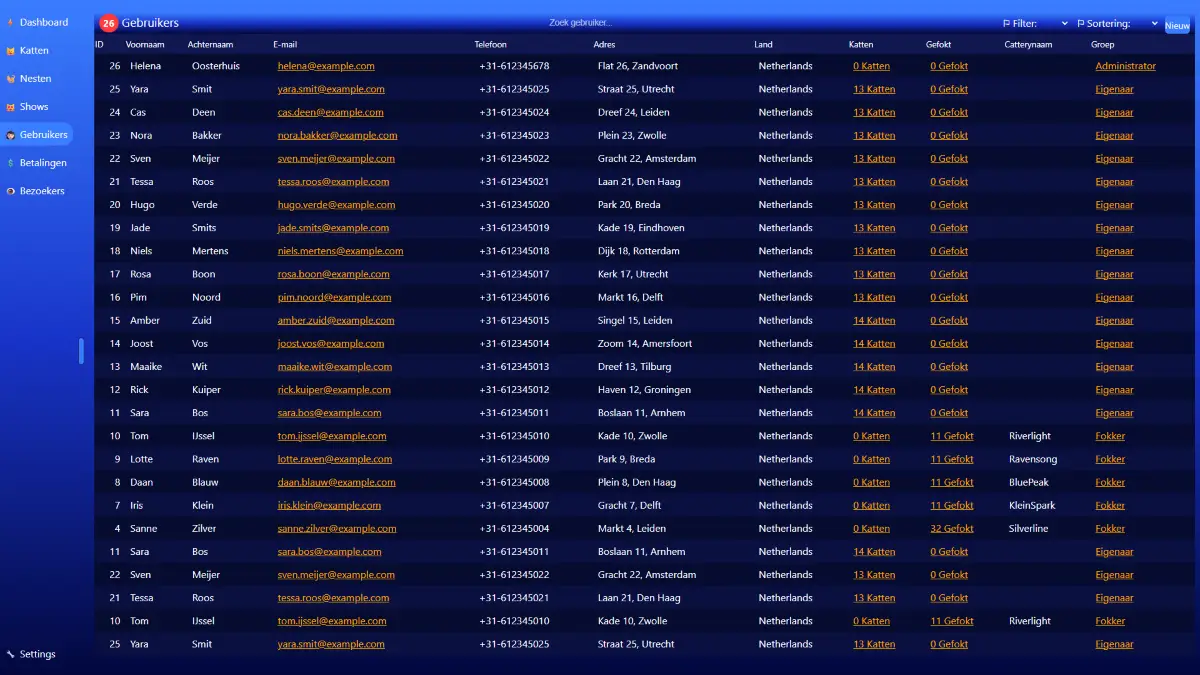Screen dimensions: 1200x675
Task: Click the cat face icon beside Katten
Action: point(10,50)
